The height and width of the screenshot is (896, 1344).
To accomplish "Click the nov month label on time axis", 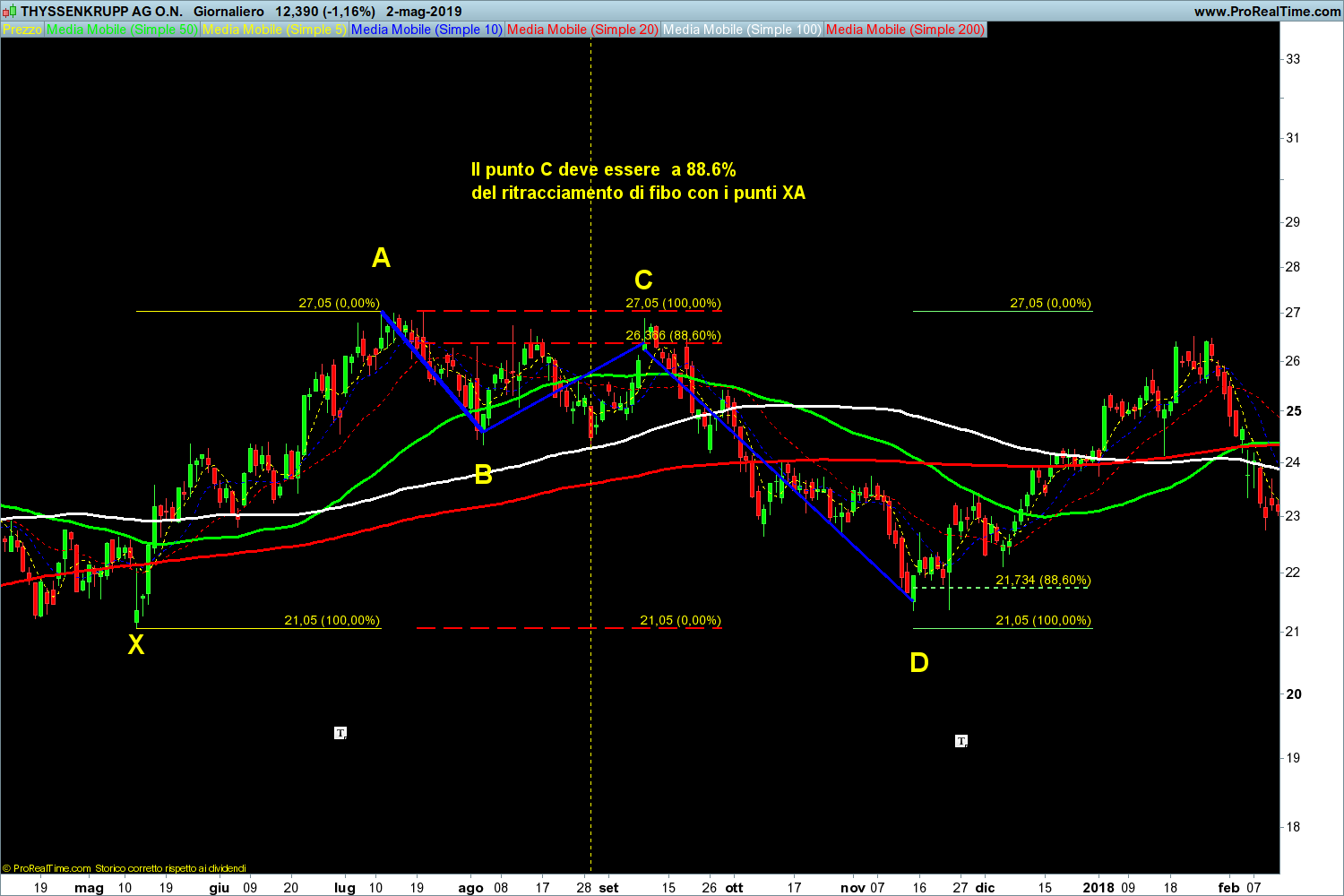I will (854, 888).
